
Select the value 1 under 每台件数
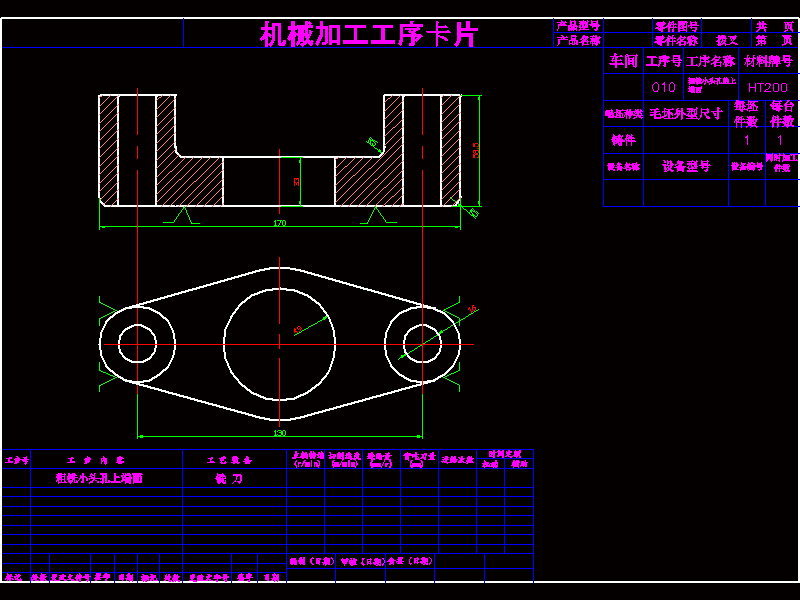point(780,140)
